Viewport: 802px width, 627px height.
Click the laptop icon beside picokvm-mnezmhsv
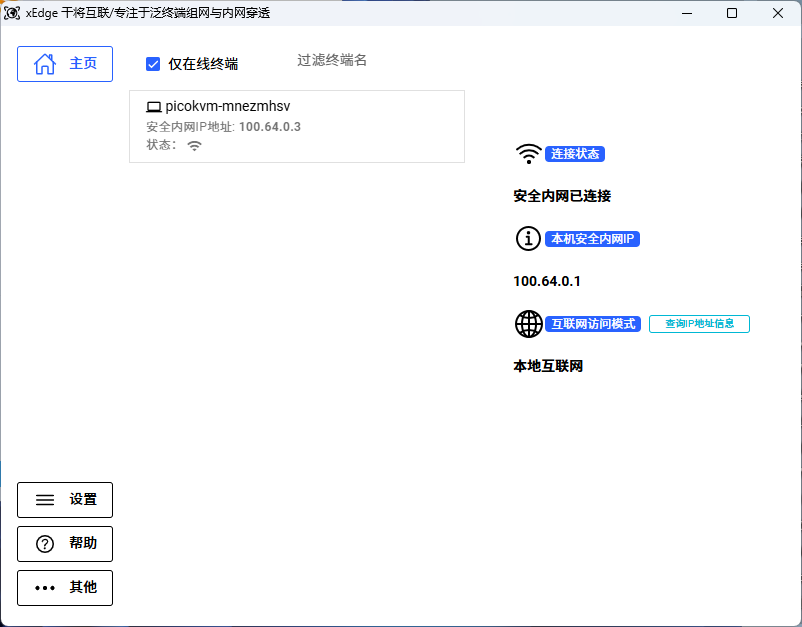(154, 106)
